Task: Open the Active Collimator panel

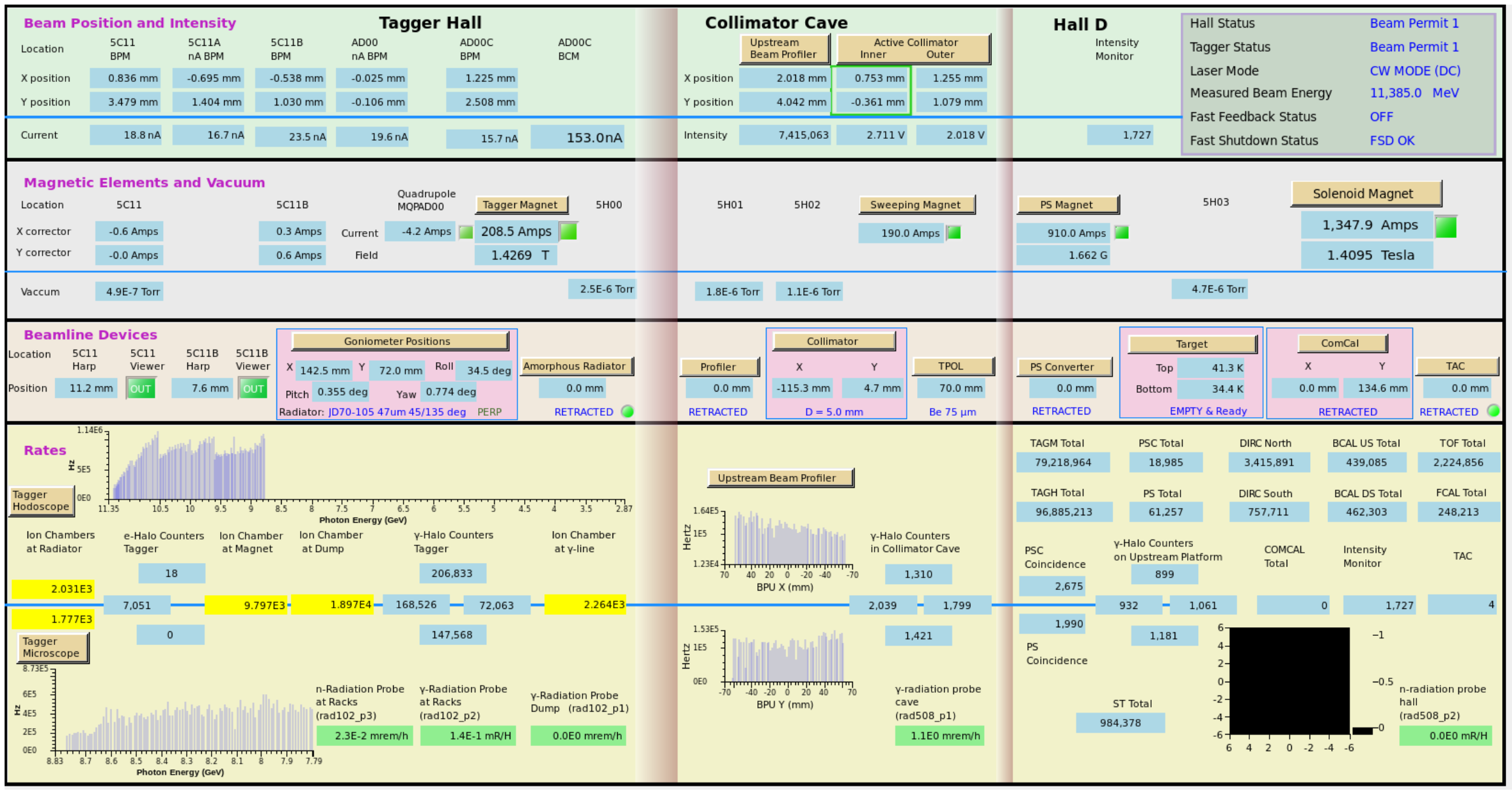Action: point(914,48)
